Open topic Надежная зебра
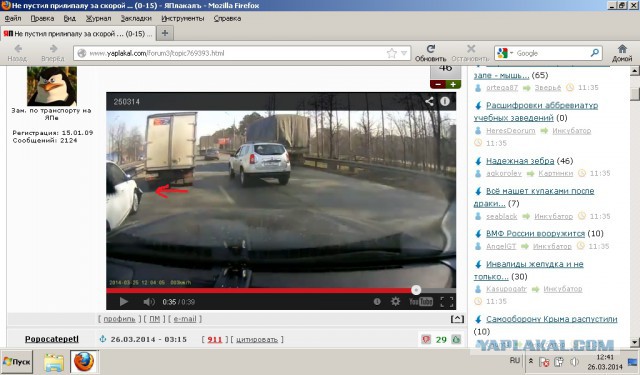Screen dimensions: 640x375 [520, 161]
